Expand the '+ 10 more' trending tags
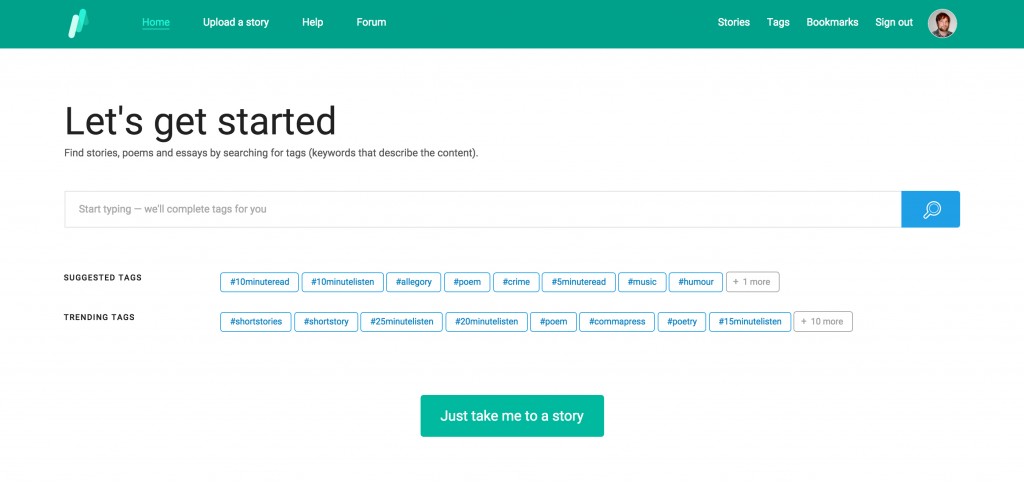The width and height of the screenshot is (1024, 486). pos(822,322)
